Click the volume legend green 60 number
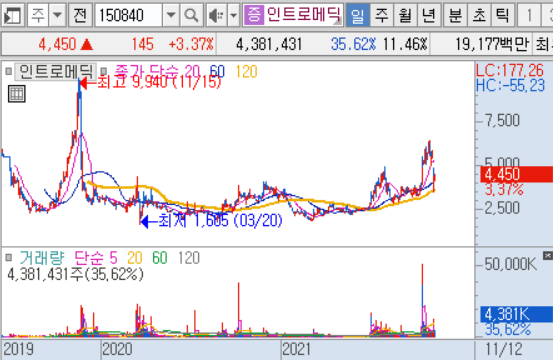 [160, 258]
